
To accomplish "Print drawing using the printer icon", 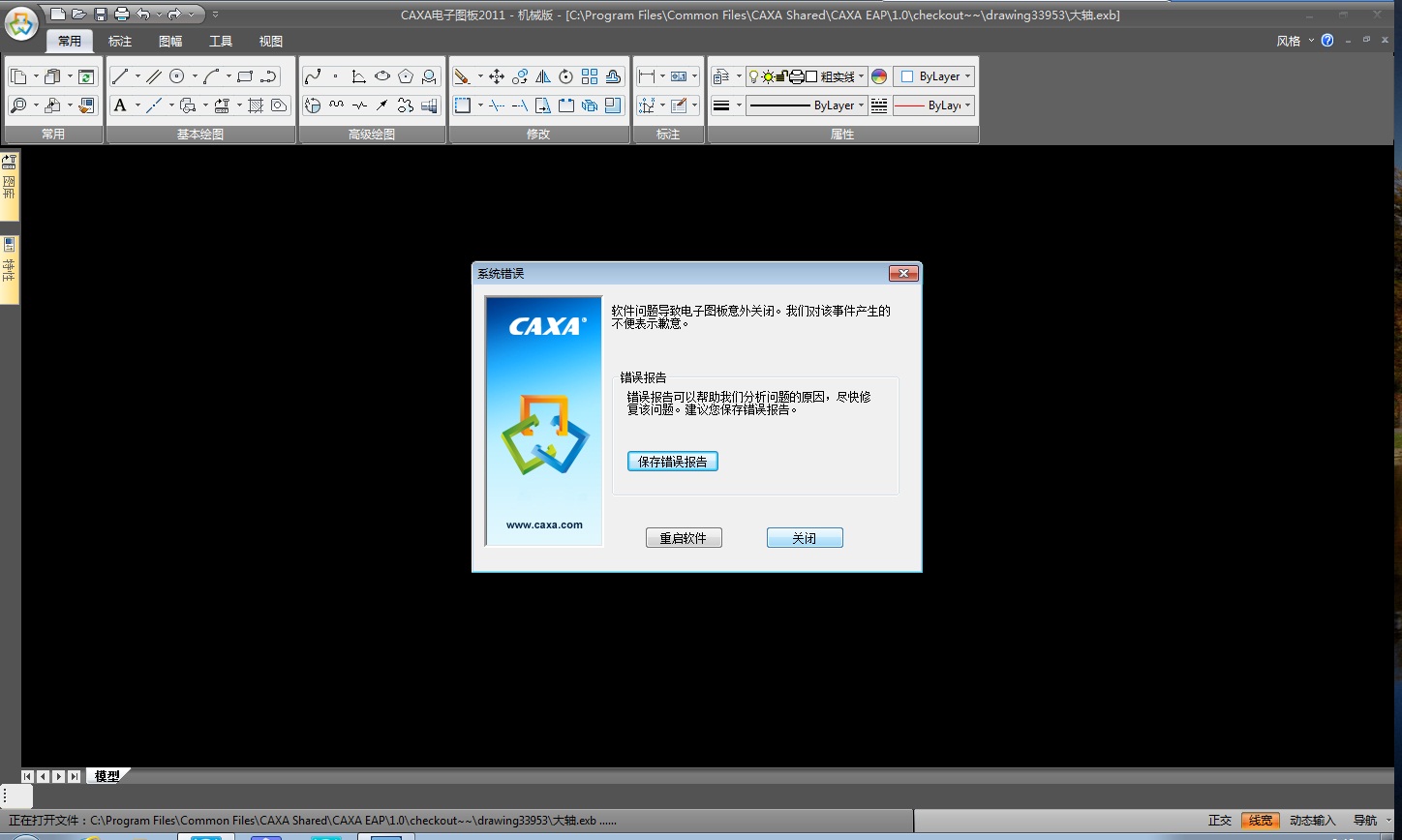I will [122, 14].
